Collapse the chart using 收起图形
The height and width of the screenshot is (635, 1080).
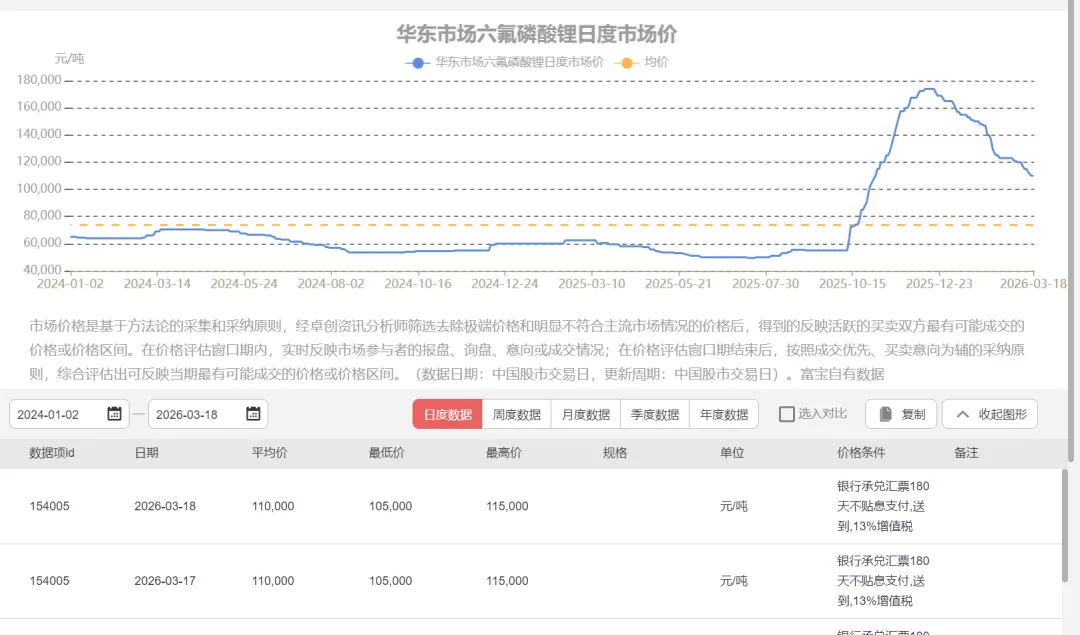pyautogui.click(x=989, y=413)
